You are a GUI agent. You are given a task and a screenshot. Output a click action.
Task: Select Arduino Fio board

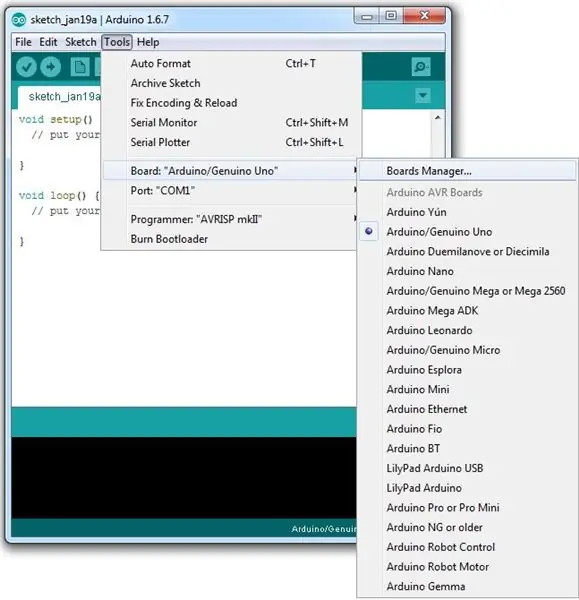[467, 429]
